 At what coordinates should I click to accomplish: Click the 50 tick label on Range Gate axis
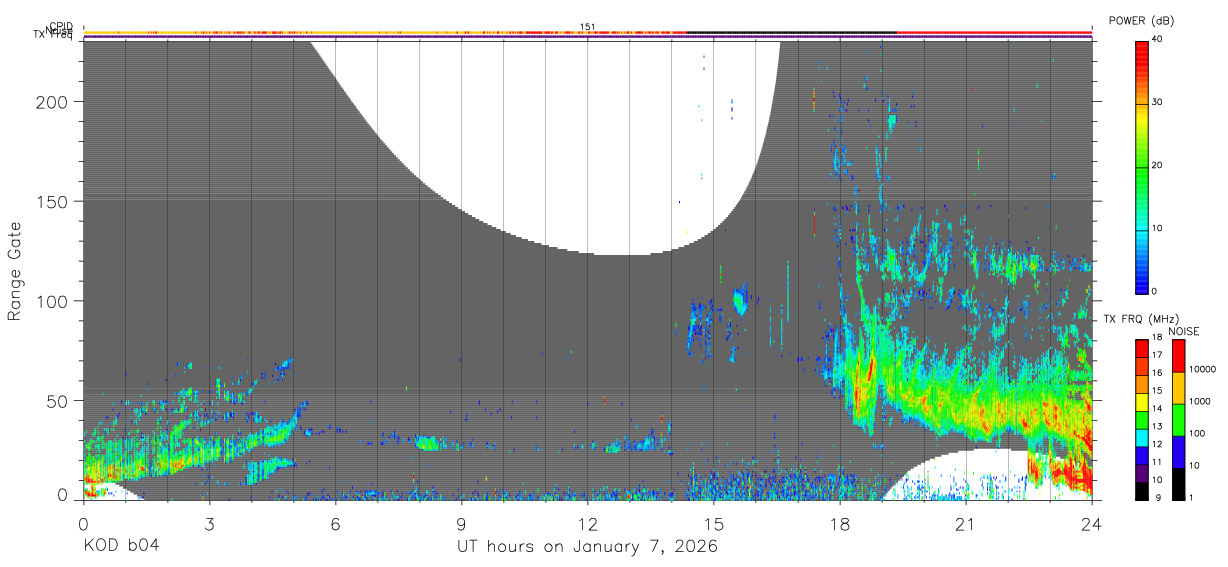(x=58, y=400)
